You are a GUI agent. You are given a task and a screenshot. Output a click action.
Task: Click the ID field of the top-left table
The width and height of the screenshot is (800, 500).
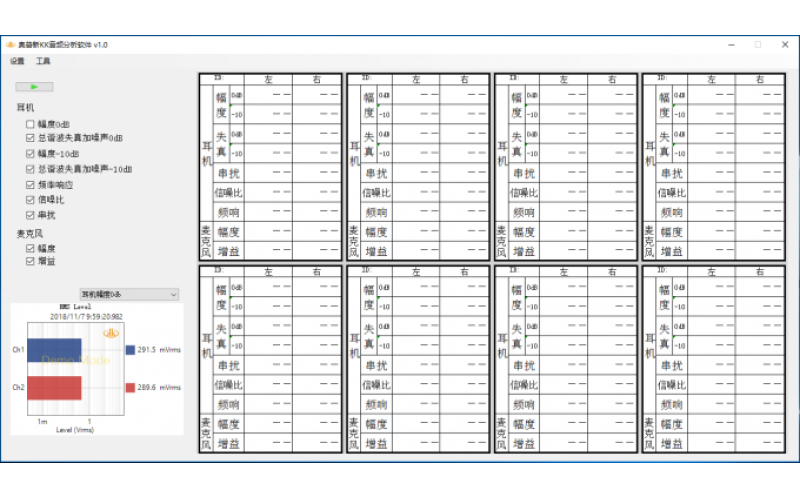pyautogui.click(x=222, y=78)
